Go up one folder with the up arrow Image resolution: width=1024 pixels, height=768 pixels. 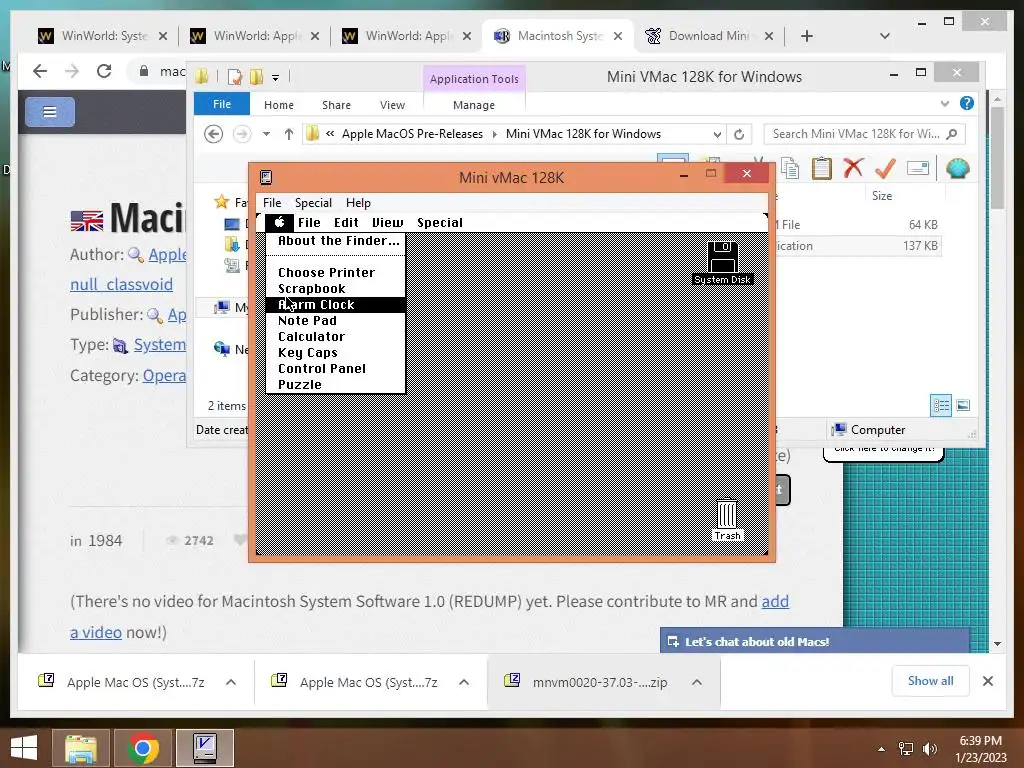[x=289, y=134]
